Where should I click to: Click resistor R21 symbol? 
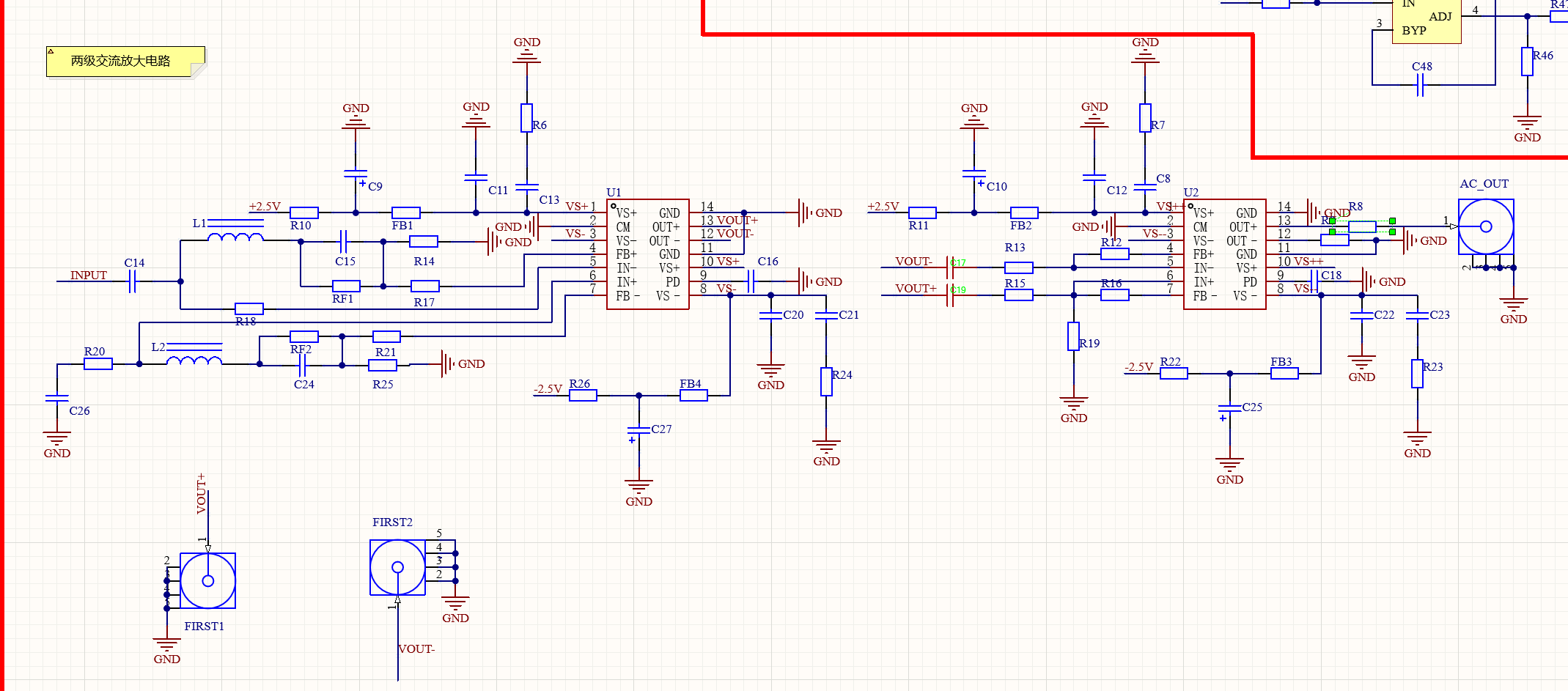point(386,336)
